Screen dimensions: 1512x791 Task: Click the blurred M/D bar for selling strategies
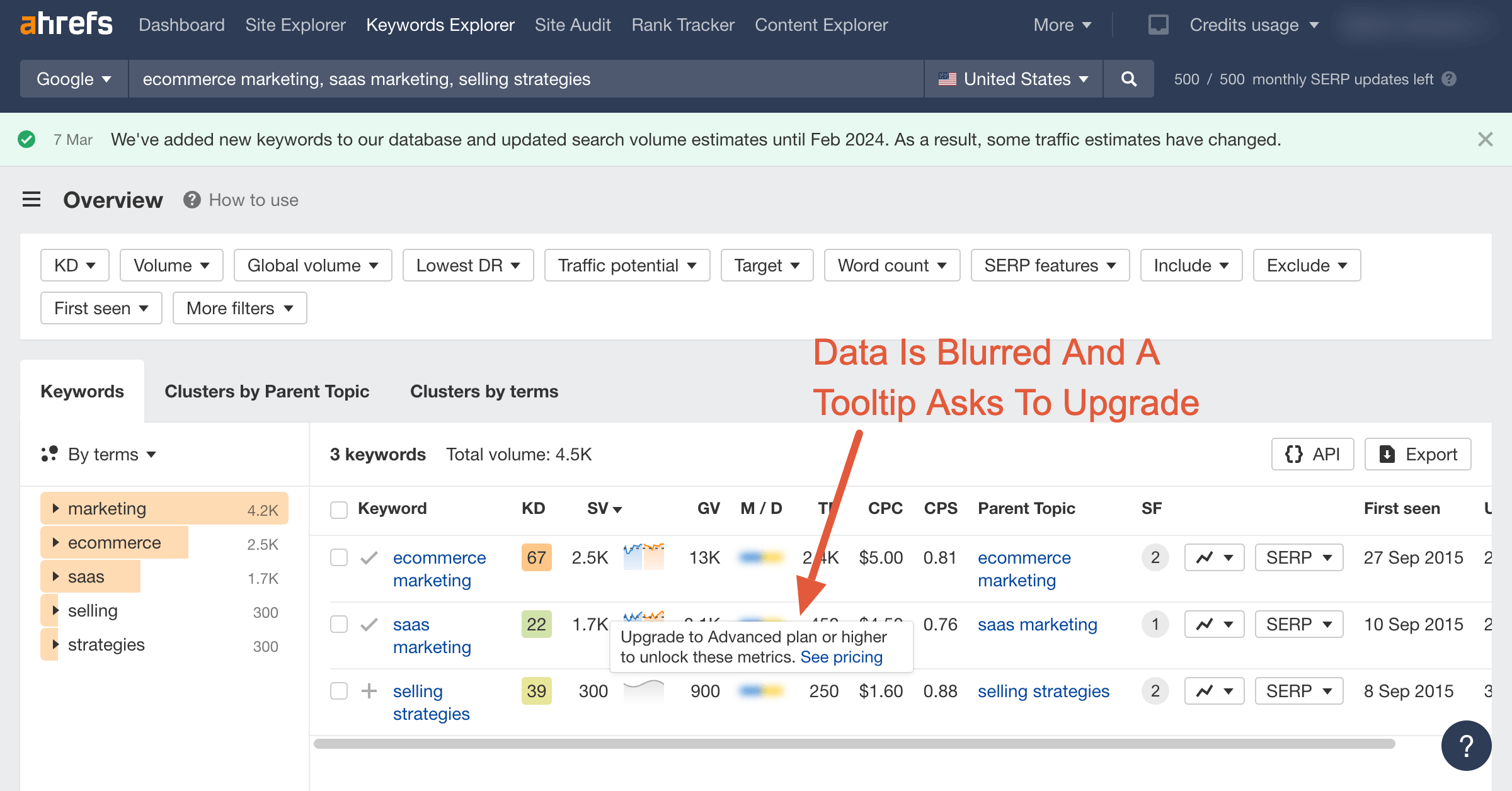(x=761, y=691)
